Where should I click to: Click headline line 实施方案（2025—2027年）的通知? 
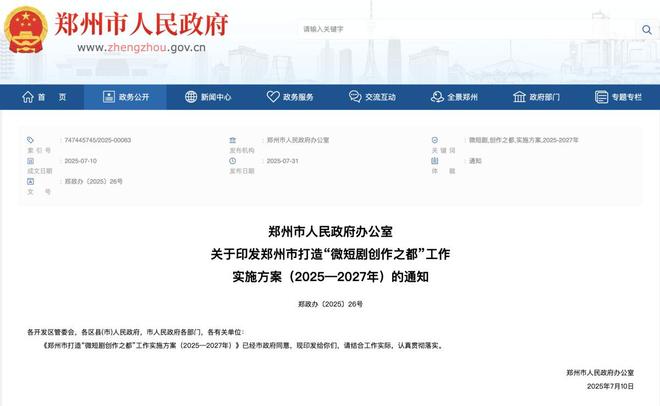(x=330, y=277)
